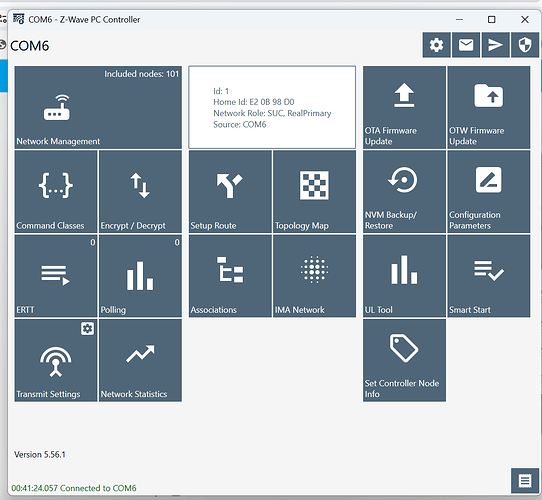
Task: Open the Encrypt / Decrypt tile
Action: (140, 192)
